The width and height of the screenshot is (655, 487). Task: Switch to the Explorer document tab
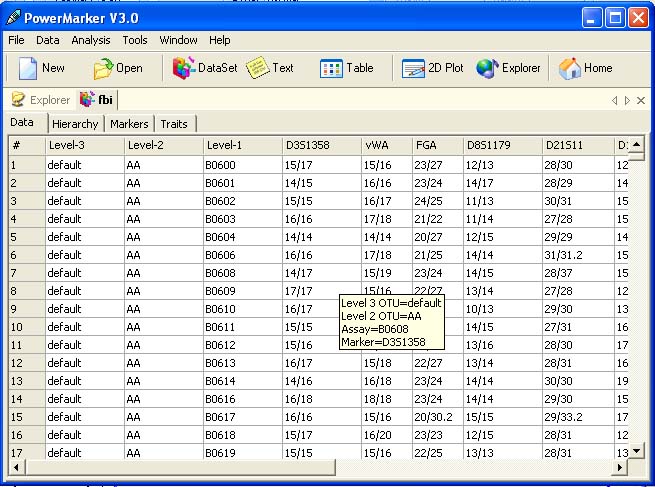tap(41, 100)
